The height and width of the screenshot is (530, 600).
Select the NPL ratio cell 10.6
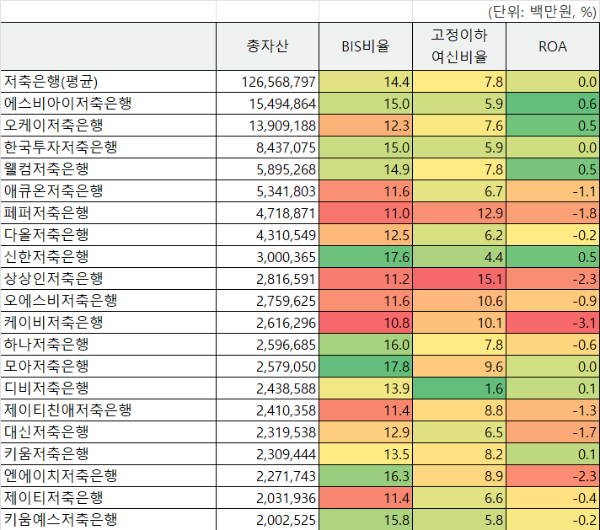click(459, 300)
